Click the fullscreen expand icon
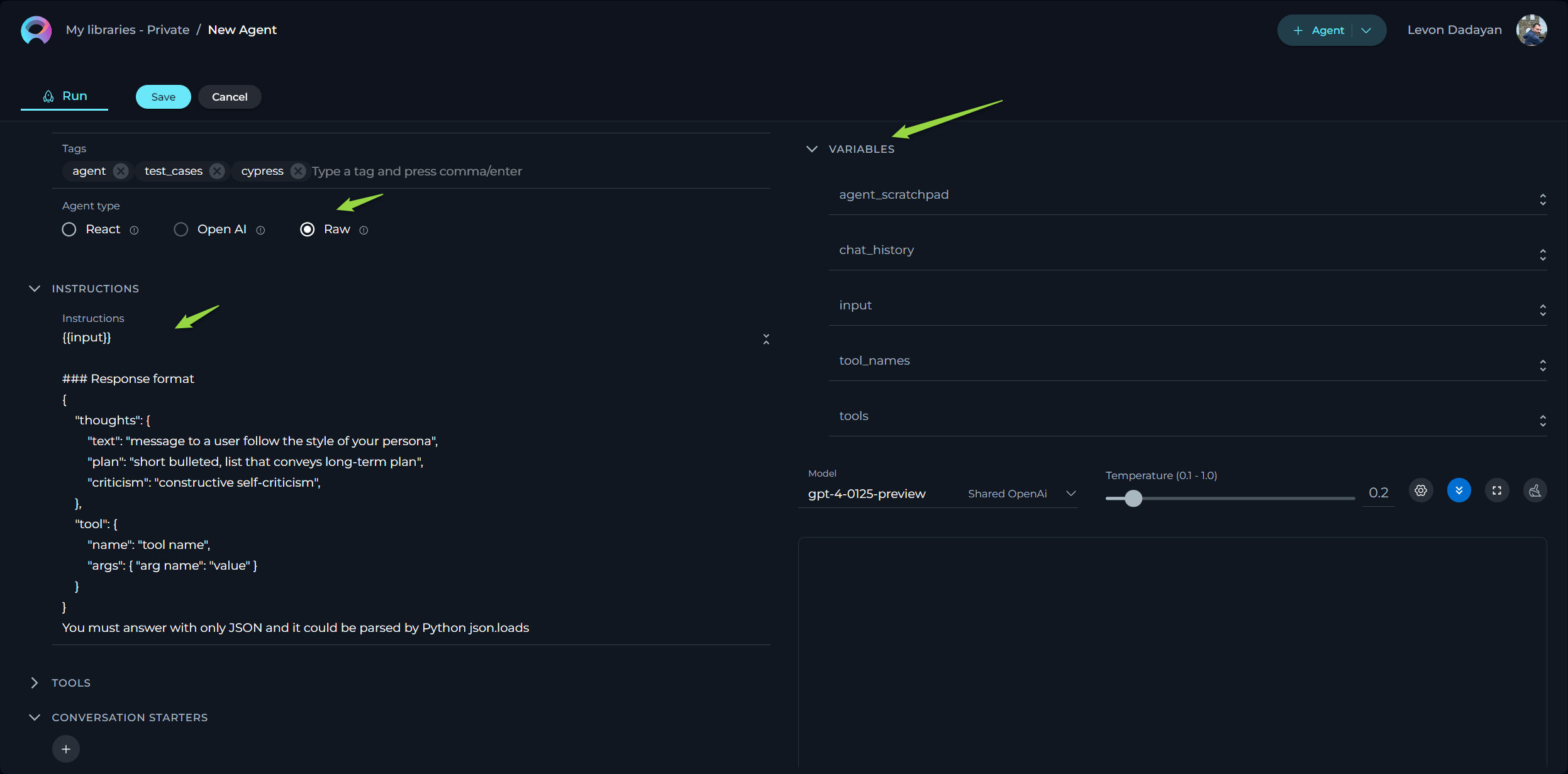Screen dimensions: 1568x774 (x=1497, y=491)
